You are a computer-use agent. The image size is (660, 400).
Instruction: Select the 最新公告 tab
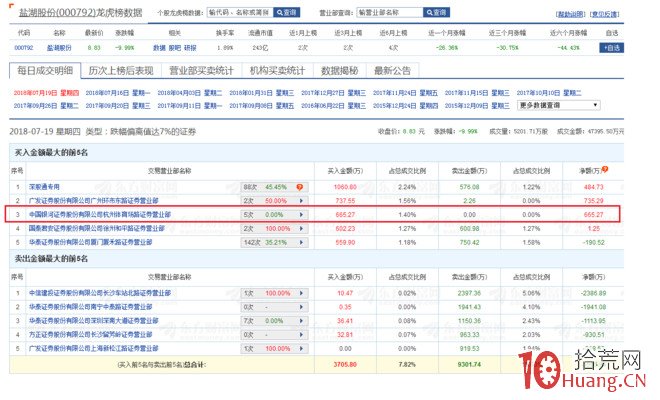(392, 71)
